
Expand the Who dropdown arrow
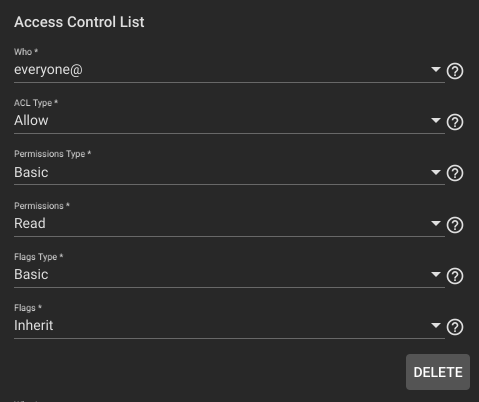(x=436, y=69)
